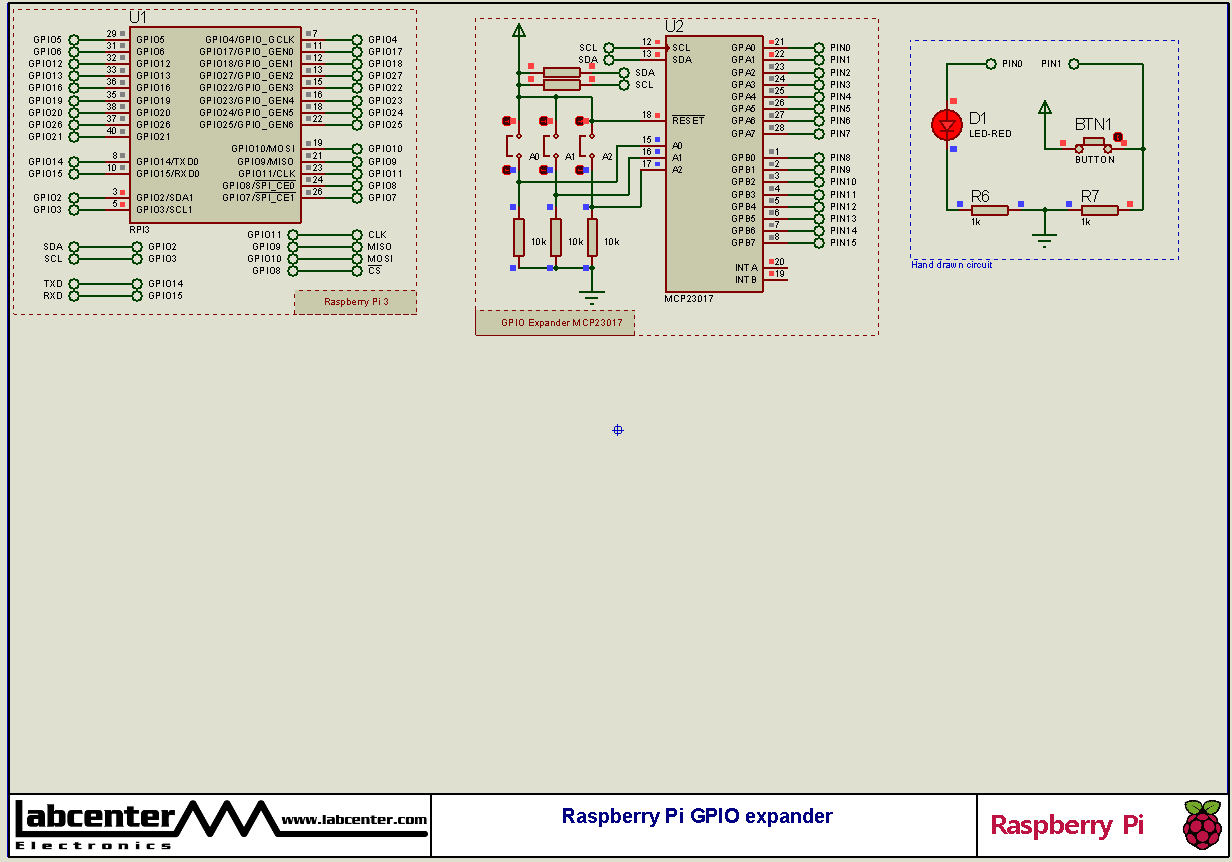Click the power terminal arrow above the I2C resistors

point(519,30)
